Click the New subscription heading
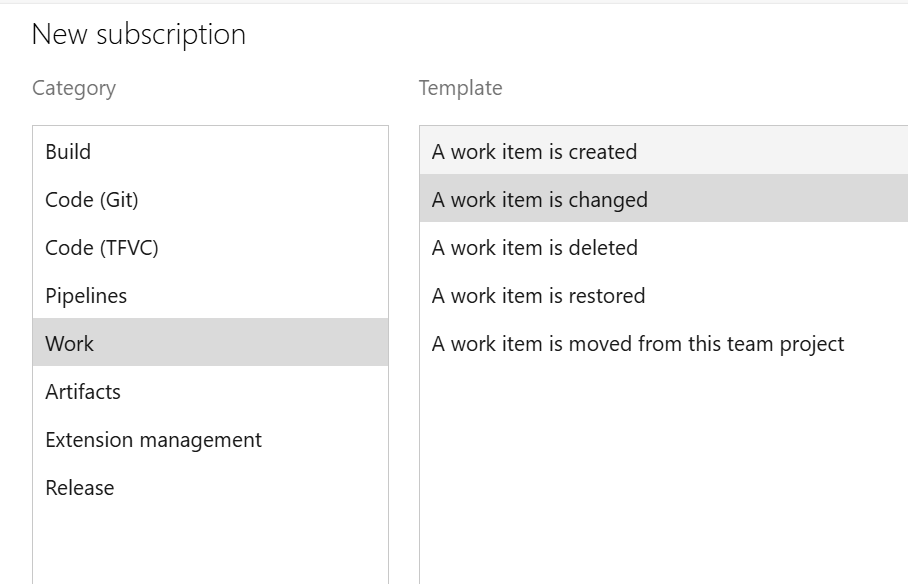This screenshot has height=584, width=908. coord(139,34)
